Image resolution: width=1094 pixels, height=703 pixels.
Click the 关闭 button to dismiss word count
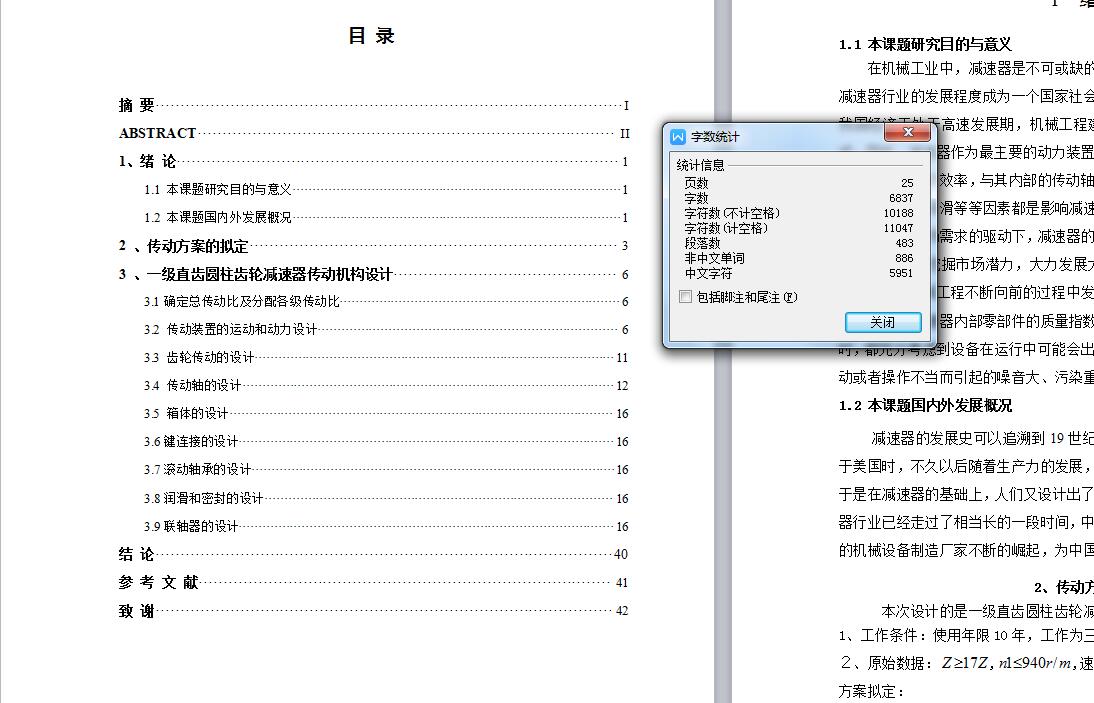(x=883, y=322)
